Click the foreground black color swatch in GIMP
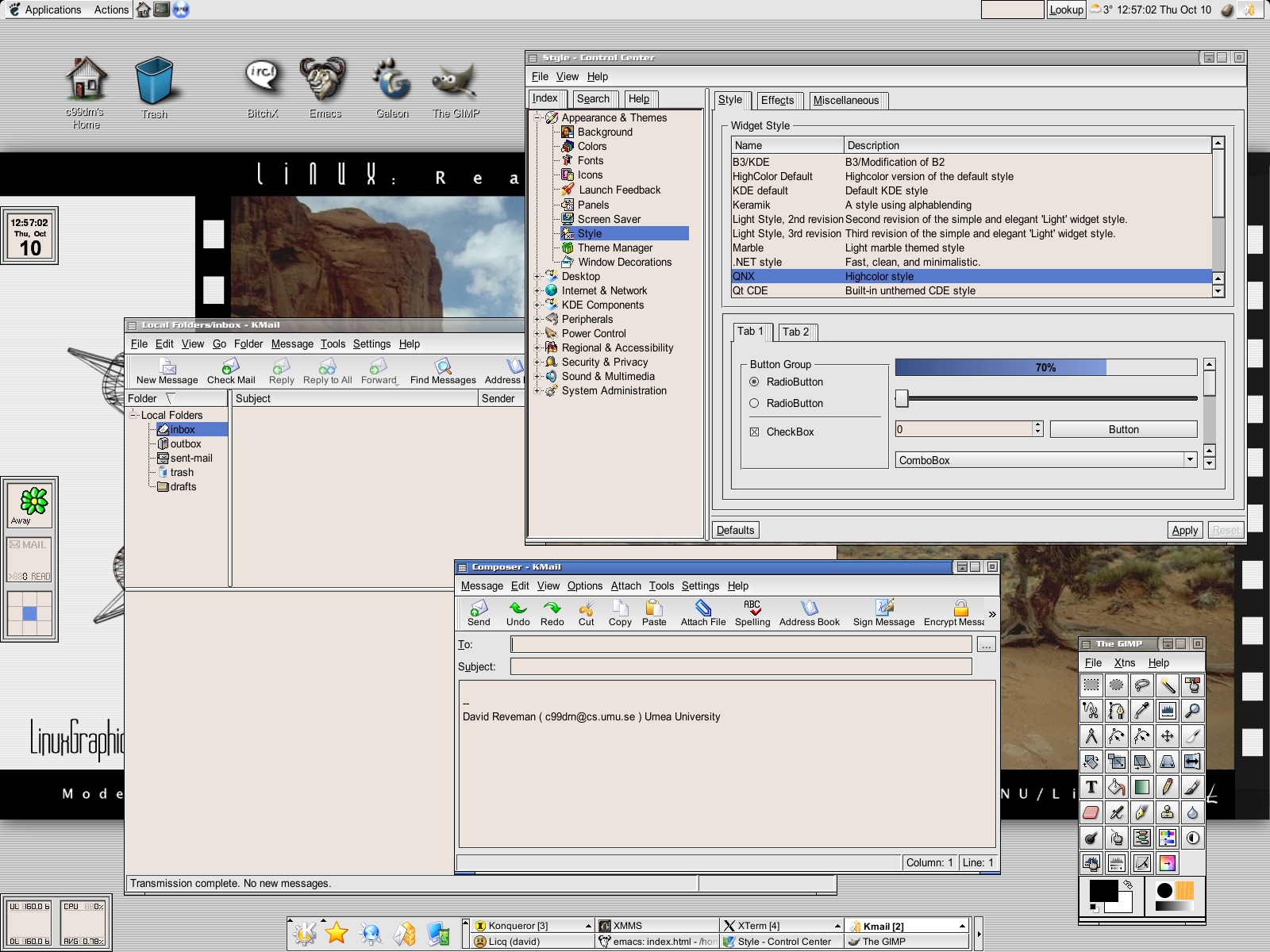Screen dimensions: 1270x952 tap(1103, 891)
